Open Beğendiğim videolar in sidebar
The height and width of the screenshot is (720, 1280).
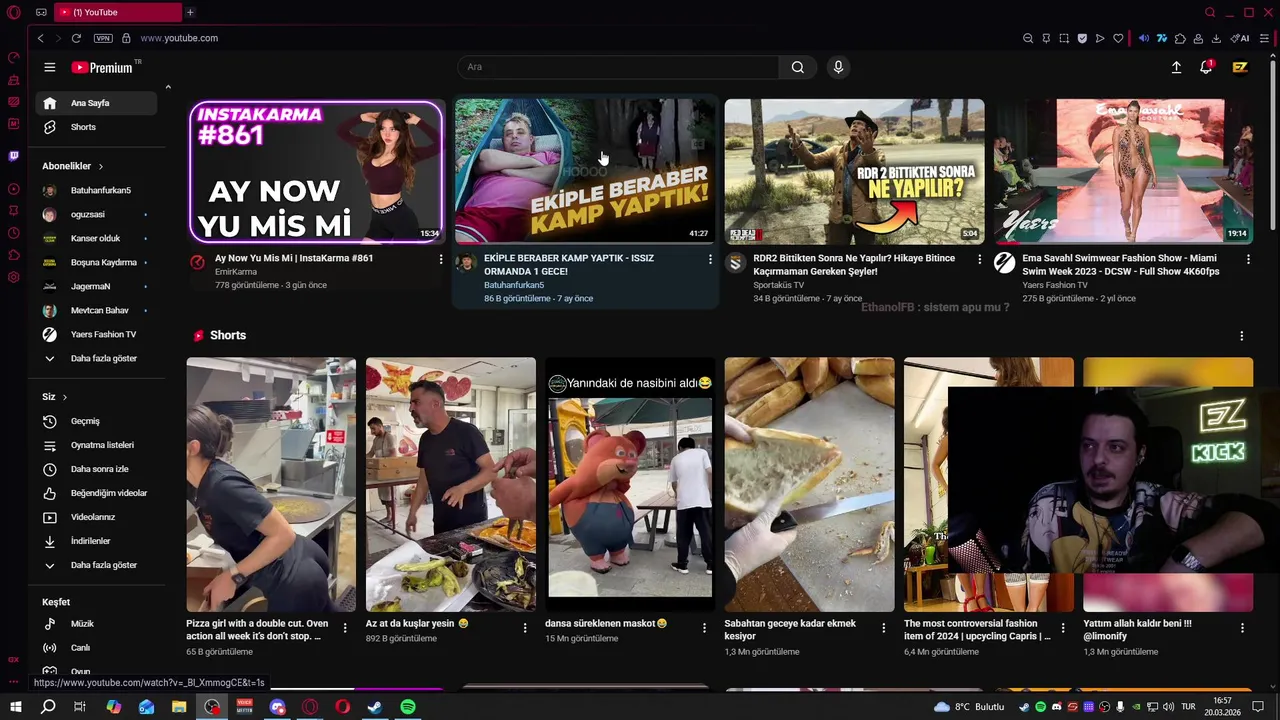pos(96,493)
